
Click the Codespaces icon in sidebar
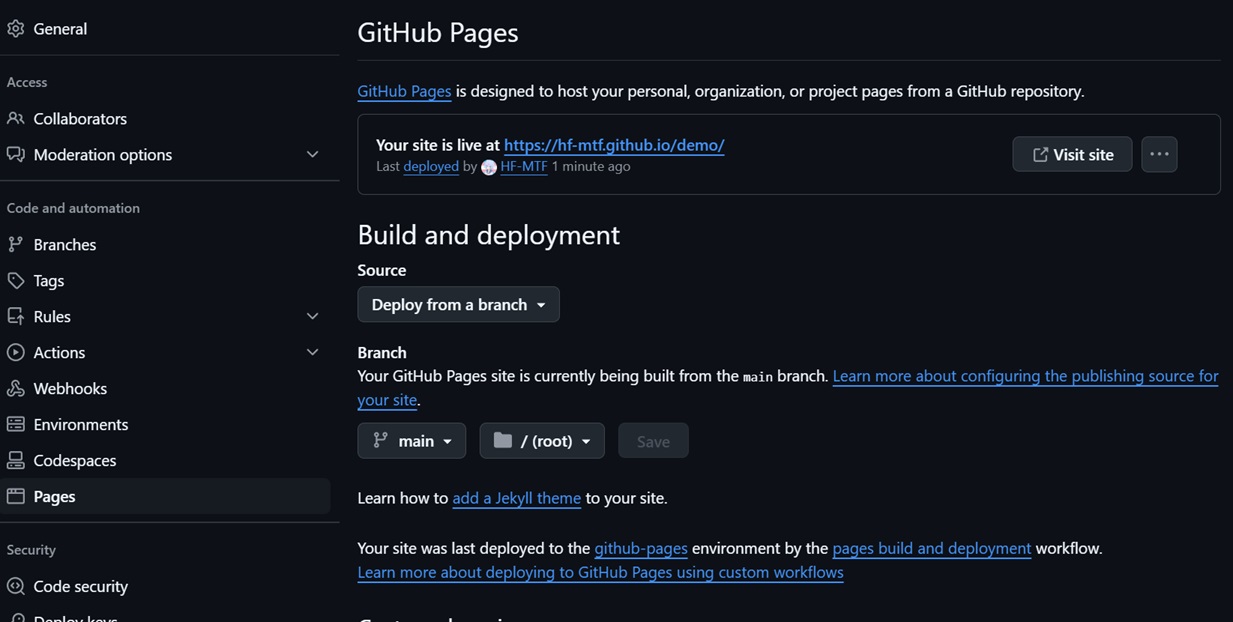point(16,461)
